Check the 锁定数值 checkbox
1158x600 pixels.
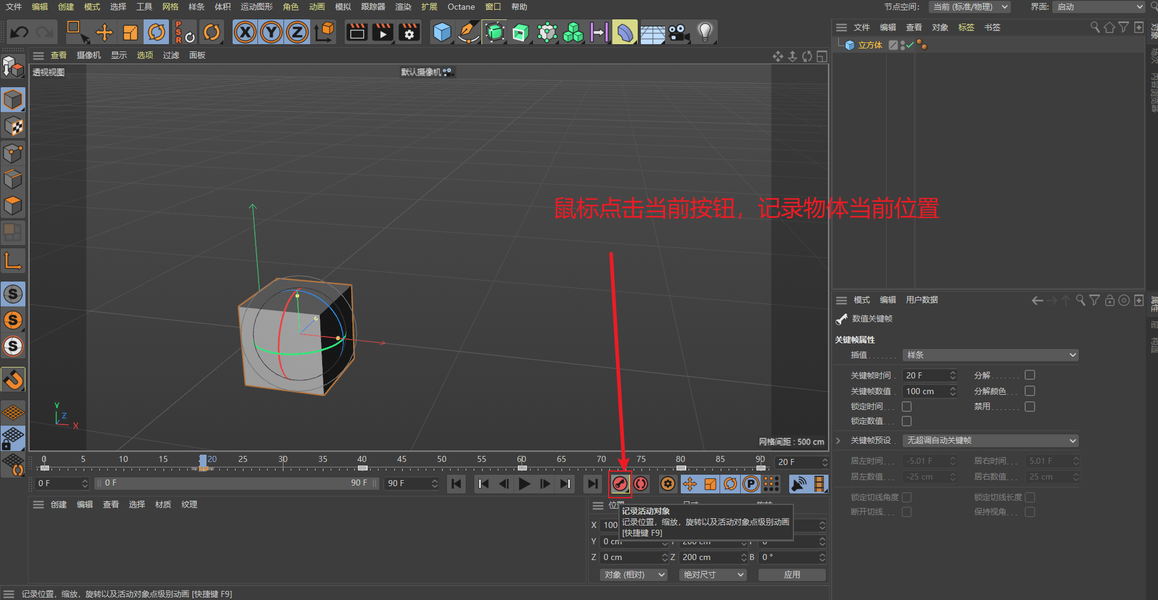[x=907, y=421]
